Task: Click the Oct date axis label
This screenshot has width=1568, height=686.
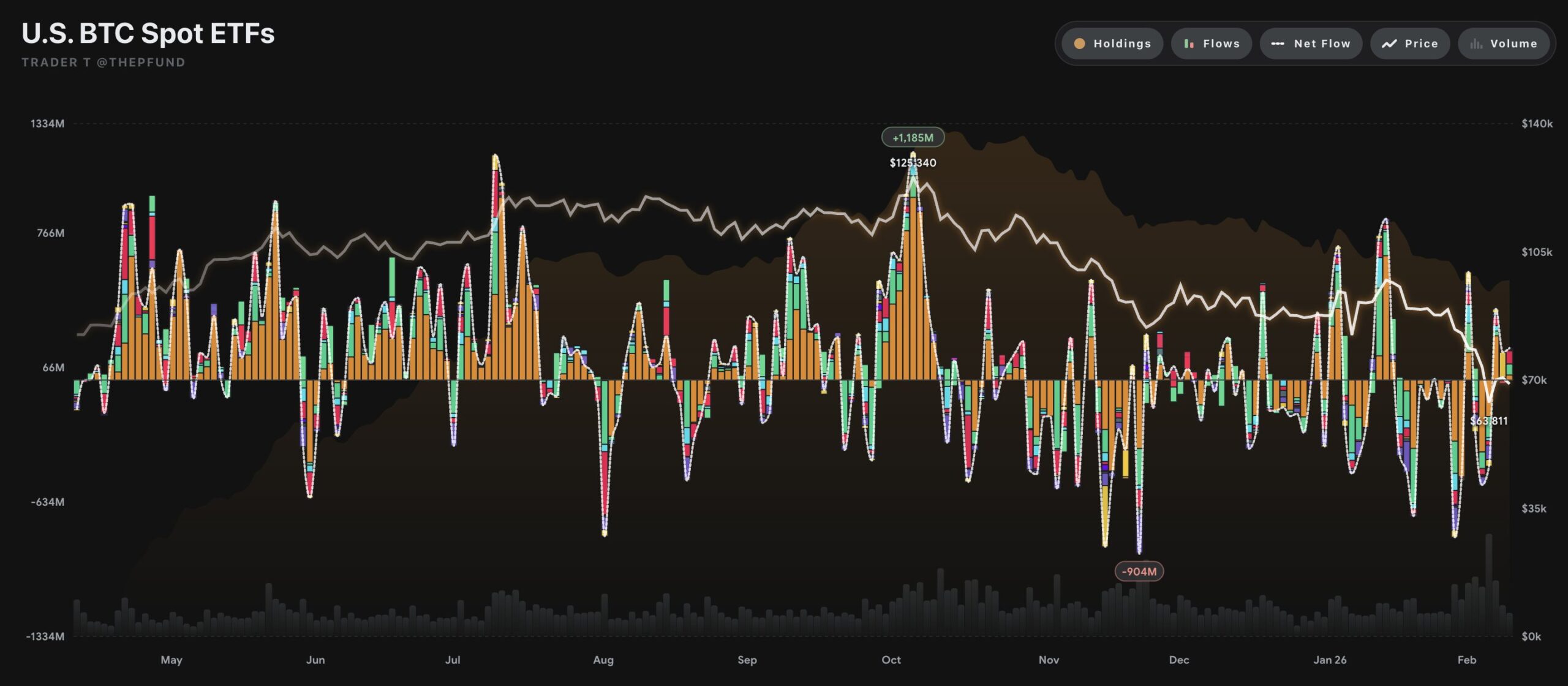Action: [891, 660]
